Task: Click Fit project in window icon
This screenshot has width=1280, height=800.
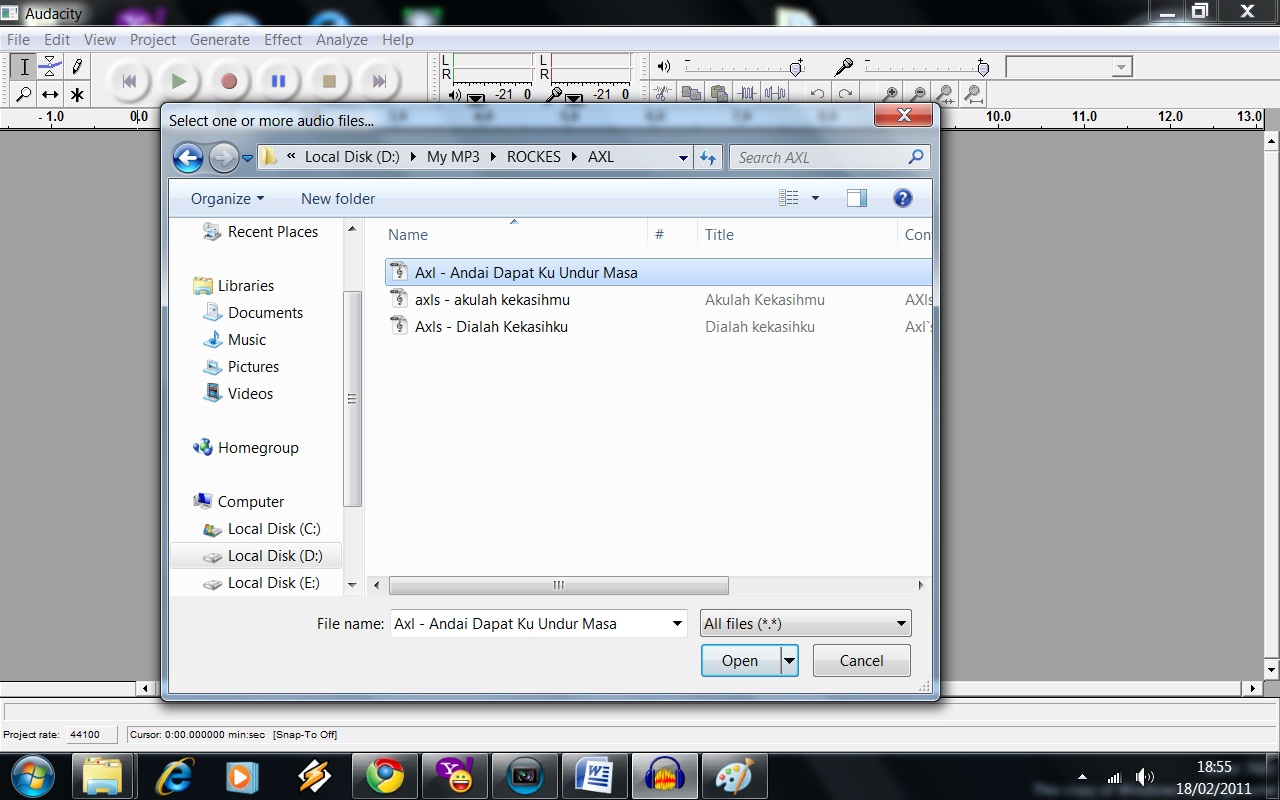Action: [x=973, y=94]
